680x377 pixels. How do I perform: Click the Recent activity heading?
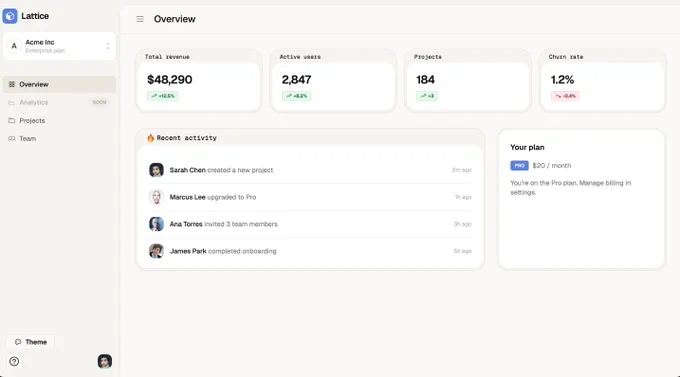[x=186, y=138]
